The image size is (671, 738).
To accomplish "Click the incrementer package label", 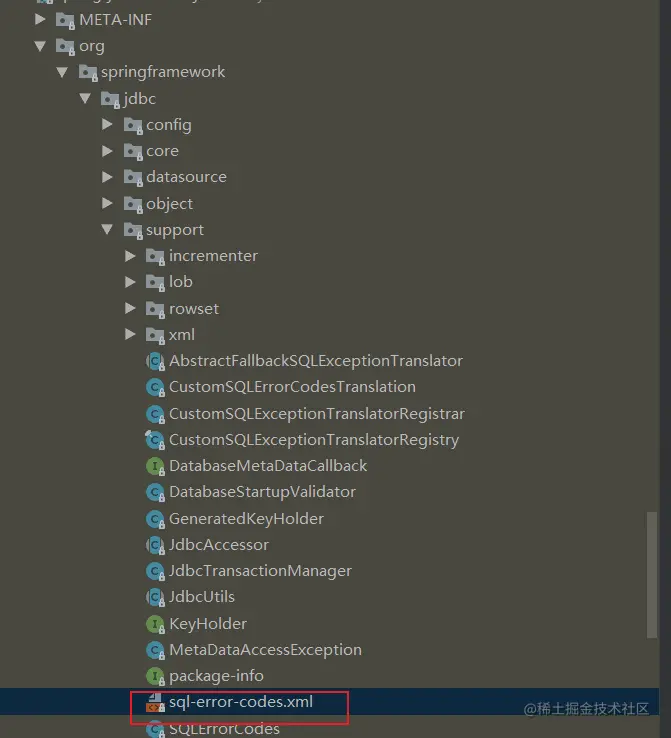I will point(213,256).
